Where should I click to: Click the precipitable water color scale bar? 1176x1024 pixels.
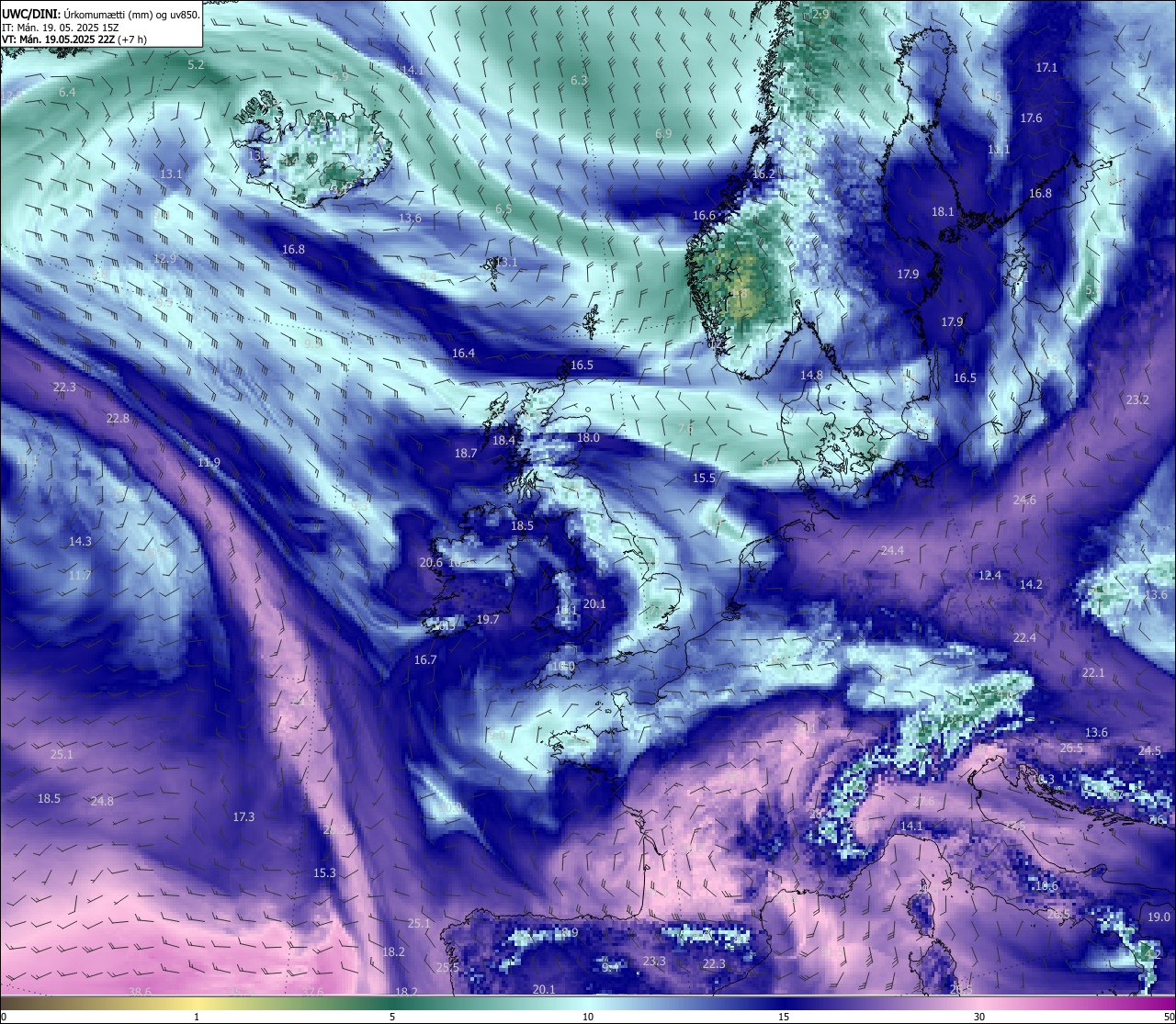click(588, 1003)
